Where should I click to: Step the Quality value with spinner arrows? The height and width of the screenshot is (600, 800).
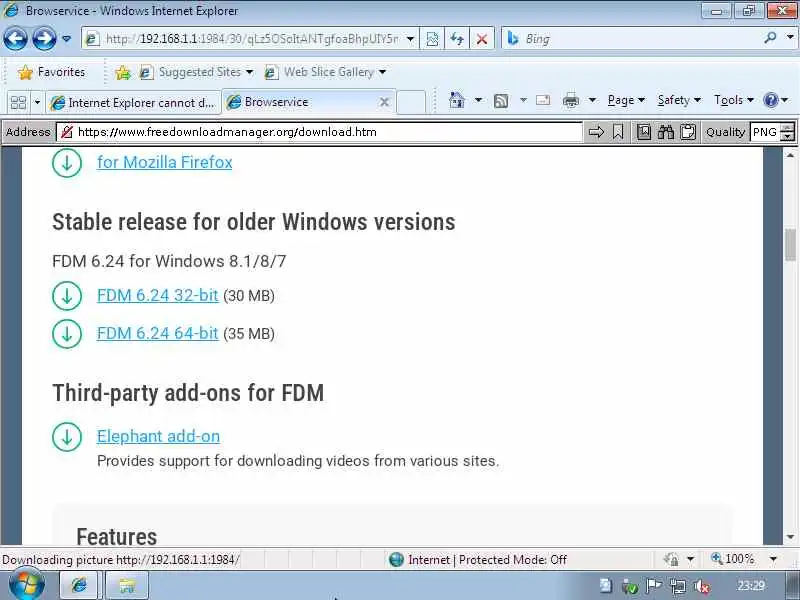[789, 132]
